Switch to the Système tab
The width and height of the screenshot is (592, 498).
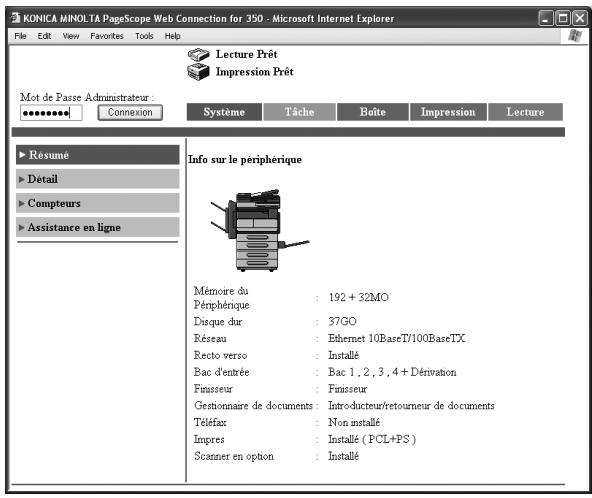[224, 112]
